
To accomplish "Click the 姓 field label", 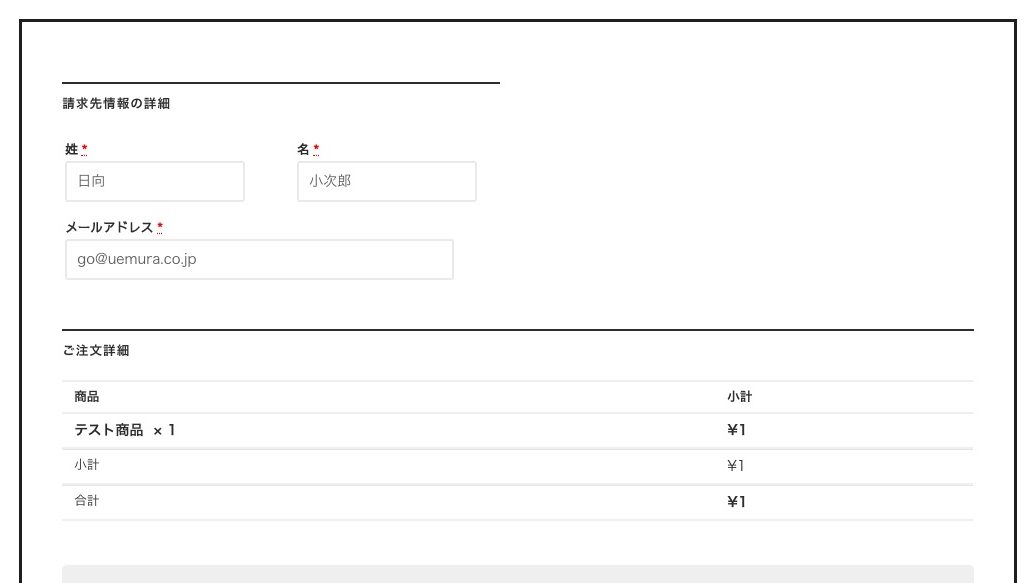I will pos(71,149).
